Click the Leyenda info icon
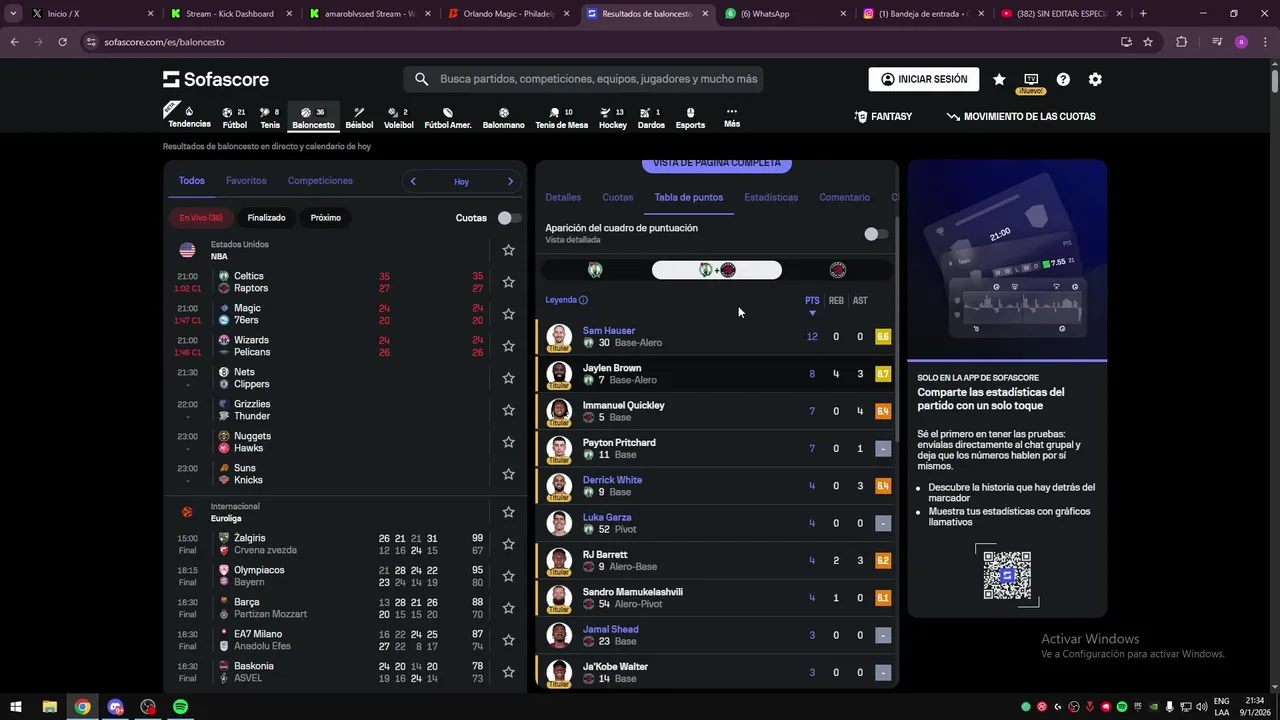This screenshot has height=720, width=1280. (x=583, y=300)
